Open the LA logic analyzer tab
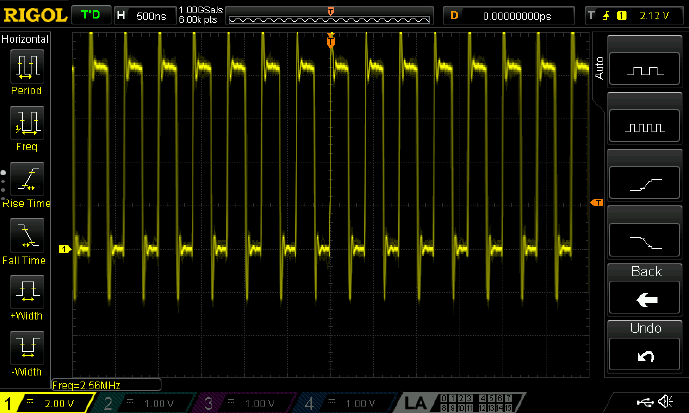The height and width of the screenshot is (413, 689). tap(459, 403)
